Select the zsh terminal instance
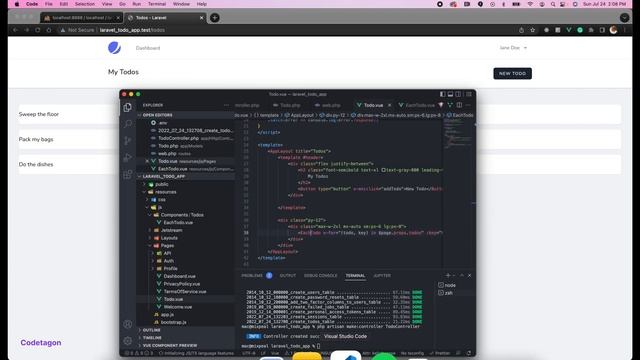640x360 pixels. click(446, 293)
